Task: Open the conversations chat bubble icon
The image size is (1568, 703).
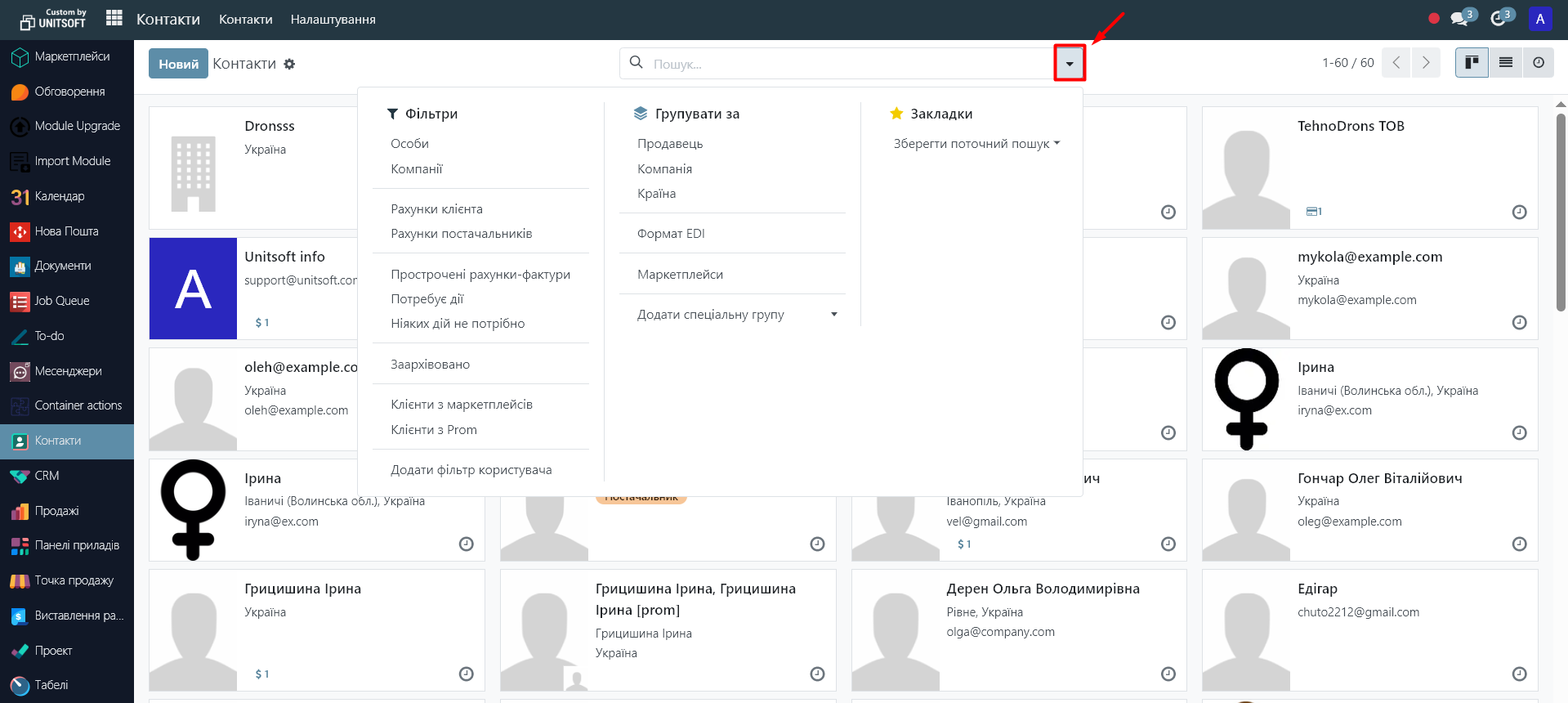Action: 1460,18
